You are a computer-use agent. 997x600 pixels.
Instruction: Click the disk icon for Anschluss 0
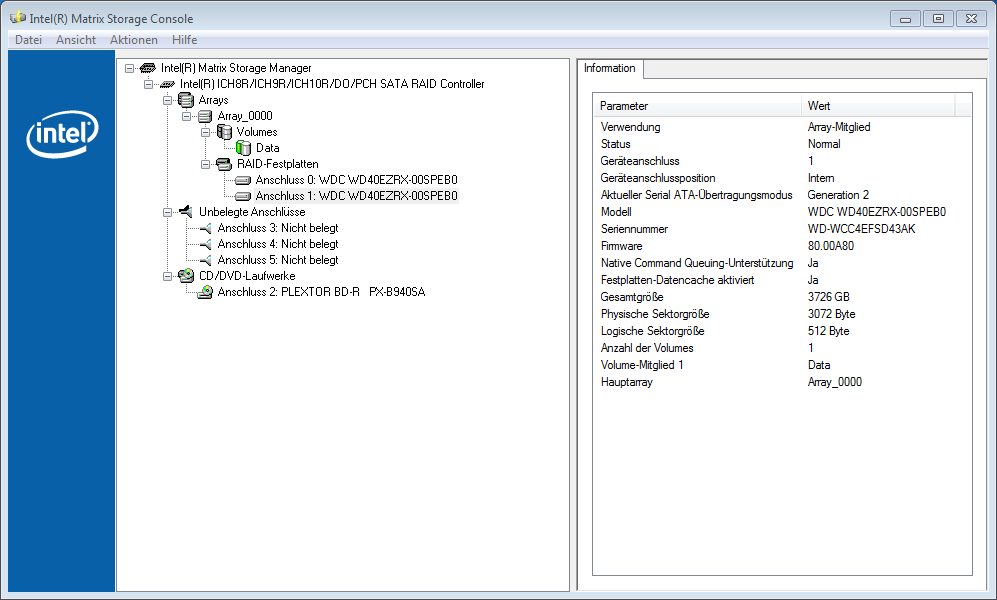click(x=243, y=181)
